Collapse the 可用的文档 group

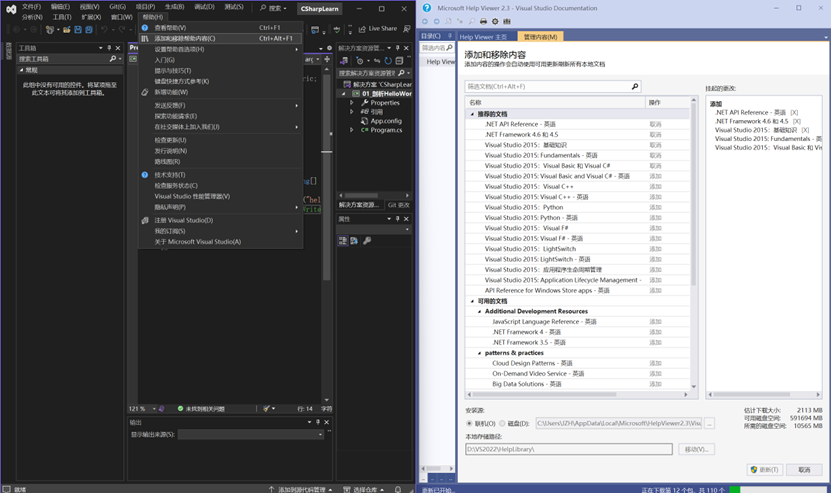pos(472,301)
